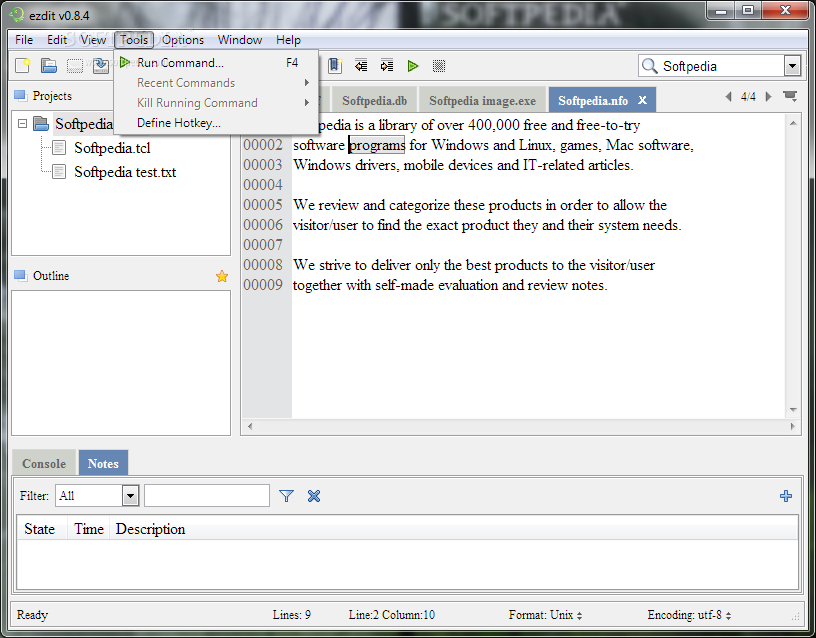The image size is (816, 638).
Task: Open the Window menu
Action: tap(240, 40)
